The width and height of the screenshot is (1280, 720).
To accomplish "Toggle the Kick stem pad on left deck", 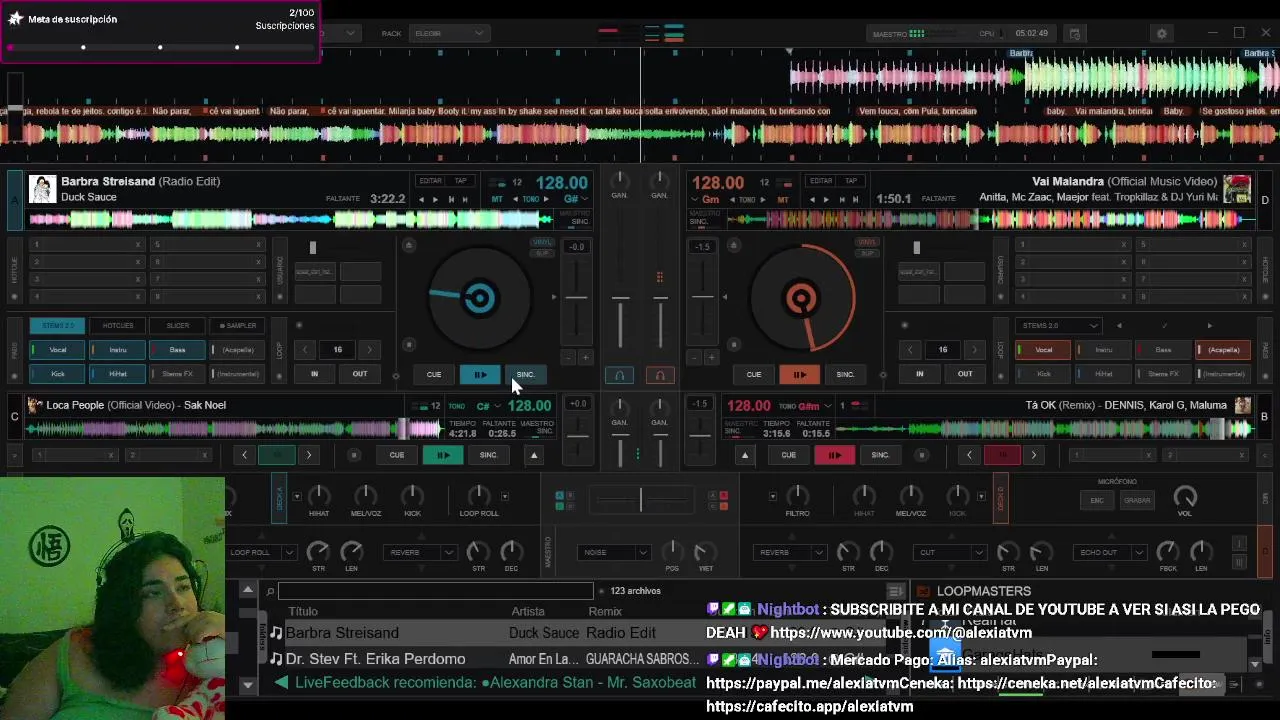I will coord(58,374).
